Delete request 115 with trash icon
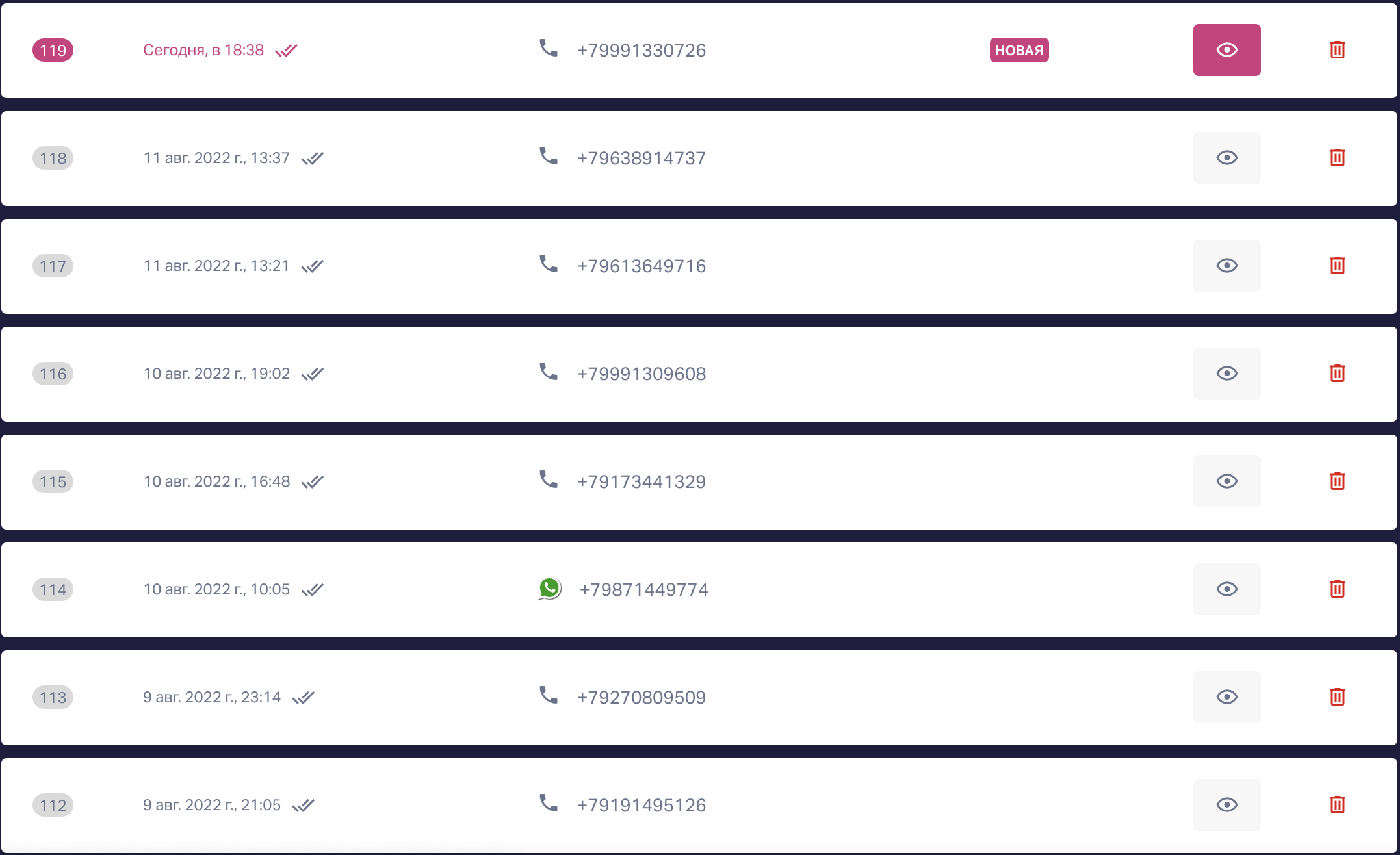Screen dimensions: 1400x855 click(1337, 481)
